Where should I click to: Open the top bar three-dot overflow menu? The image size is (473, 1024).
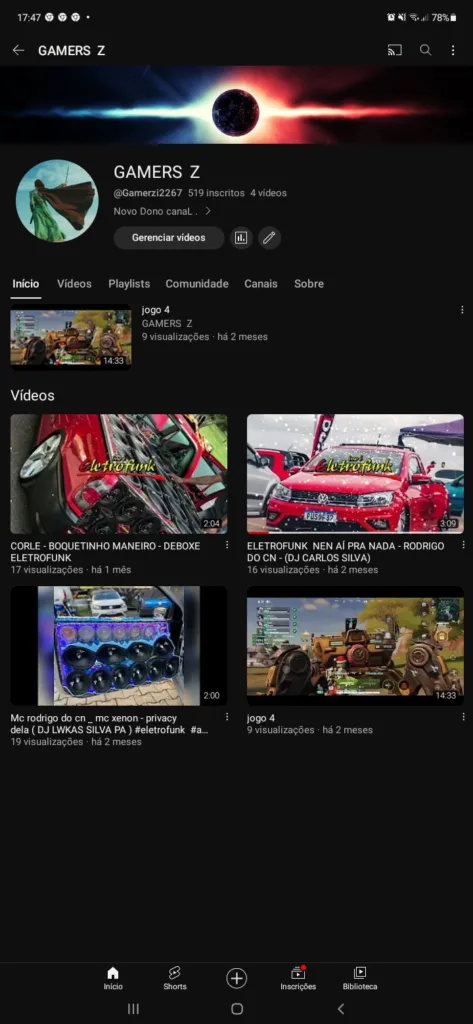tap(453, 50)
